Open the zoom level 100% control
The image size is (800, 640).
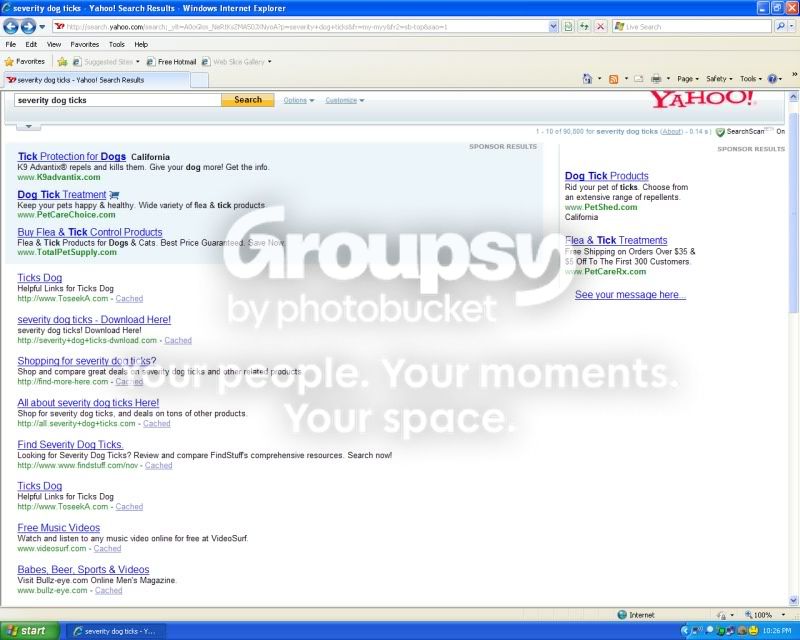(x=764, y=615)
